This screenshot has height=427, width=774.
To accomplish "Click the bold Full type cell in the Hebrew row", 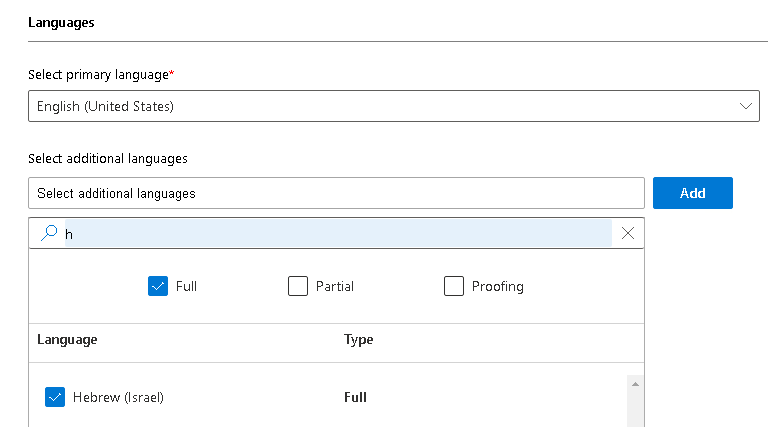I will tap(355, 397).
